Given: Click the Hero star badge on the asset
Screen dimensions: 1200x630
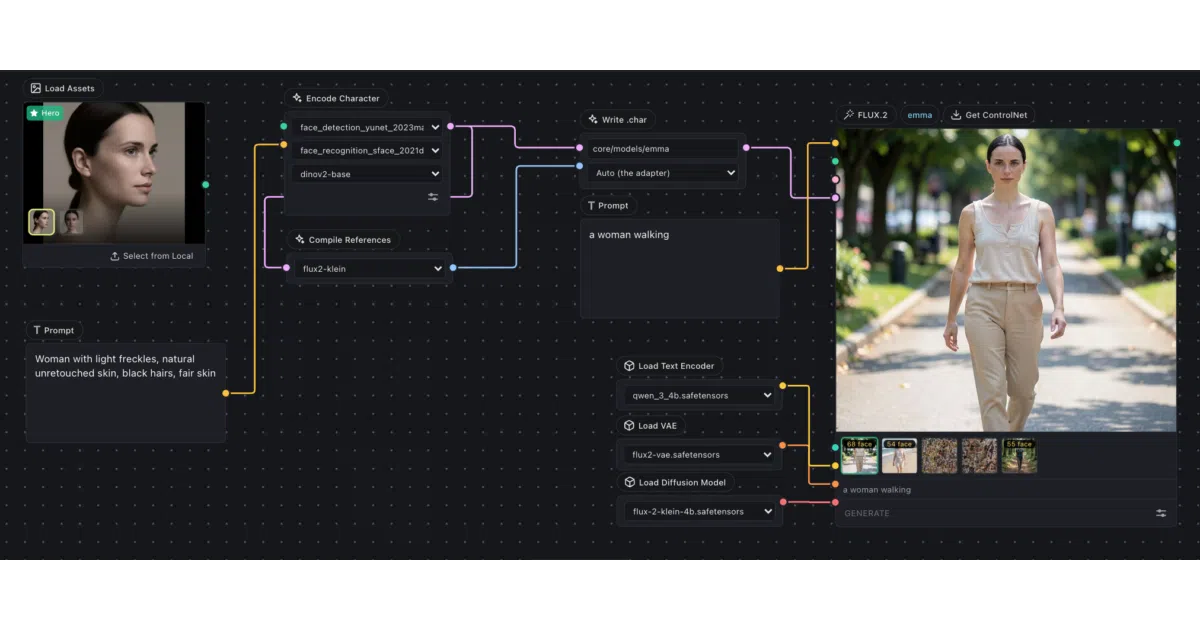Looking at the screenshot, I should coord(45,113).
